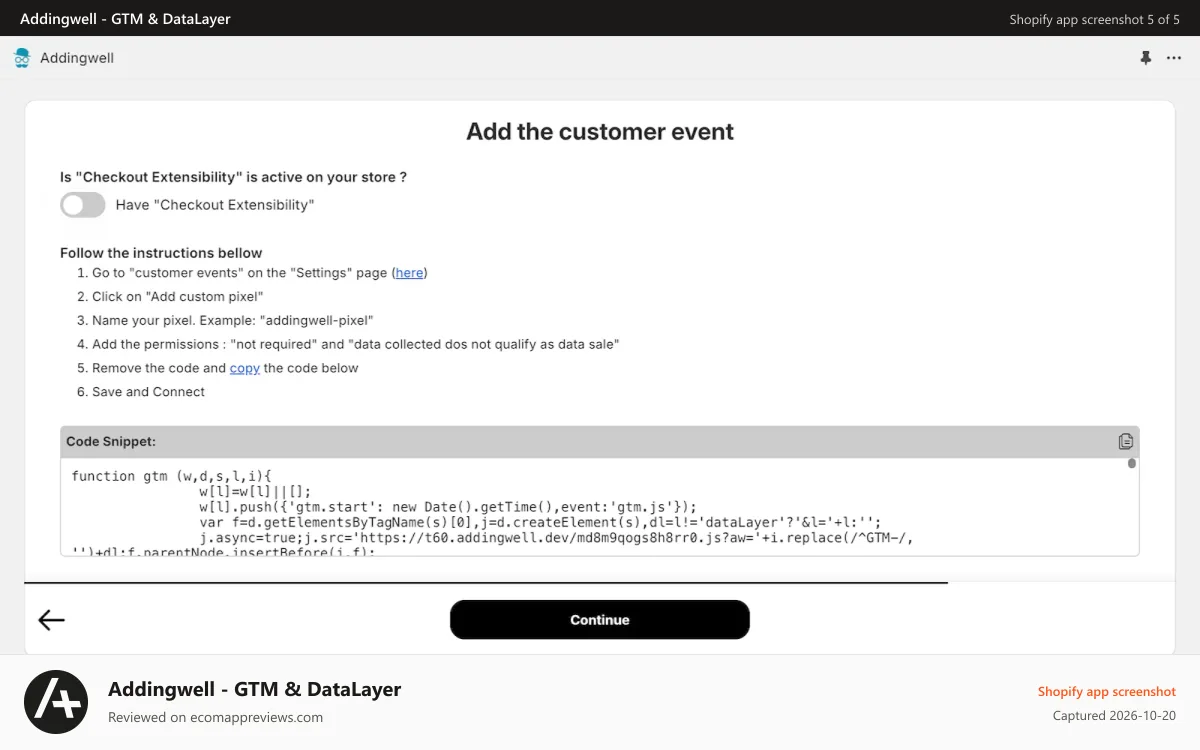This screenshot has width=1200, height=750.
Task: Click the Addingwell logo icon
Action: point(22,58)
